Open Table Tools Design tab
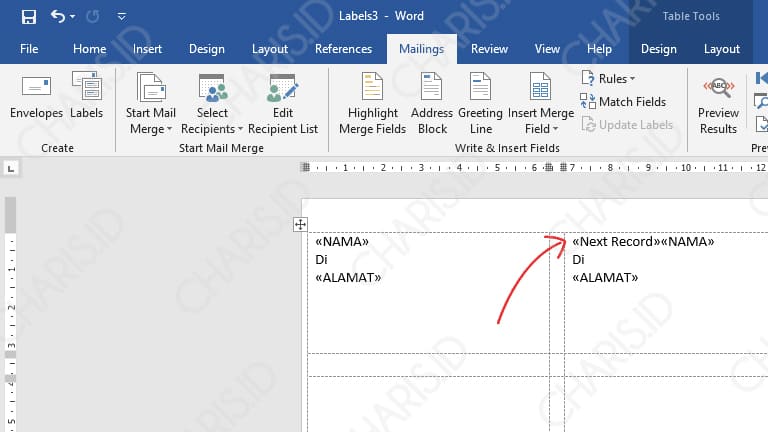Image resolution: width=768 pixels, height=432 pixels. pyautogui.click(x=659, y=49)
